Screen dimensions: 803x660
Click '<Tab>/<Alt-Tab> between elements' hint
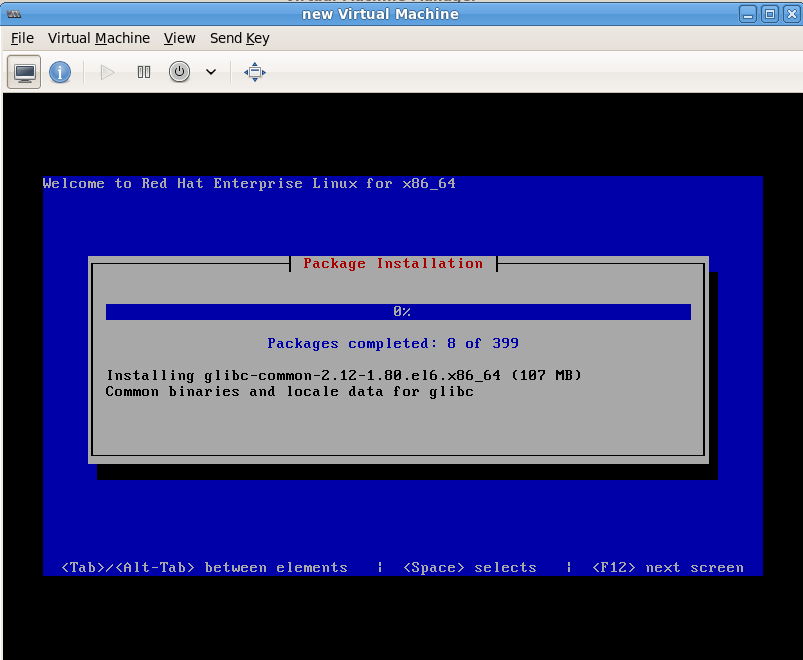pyautogui.click(x=204, y=568)
